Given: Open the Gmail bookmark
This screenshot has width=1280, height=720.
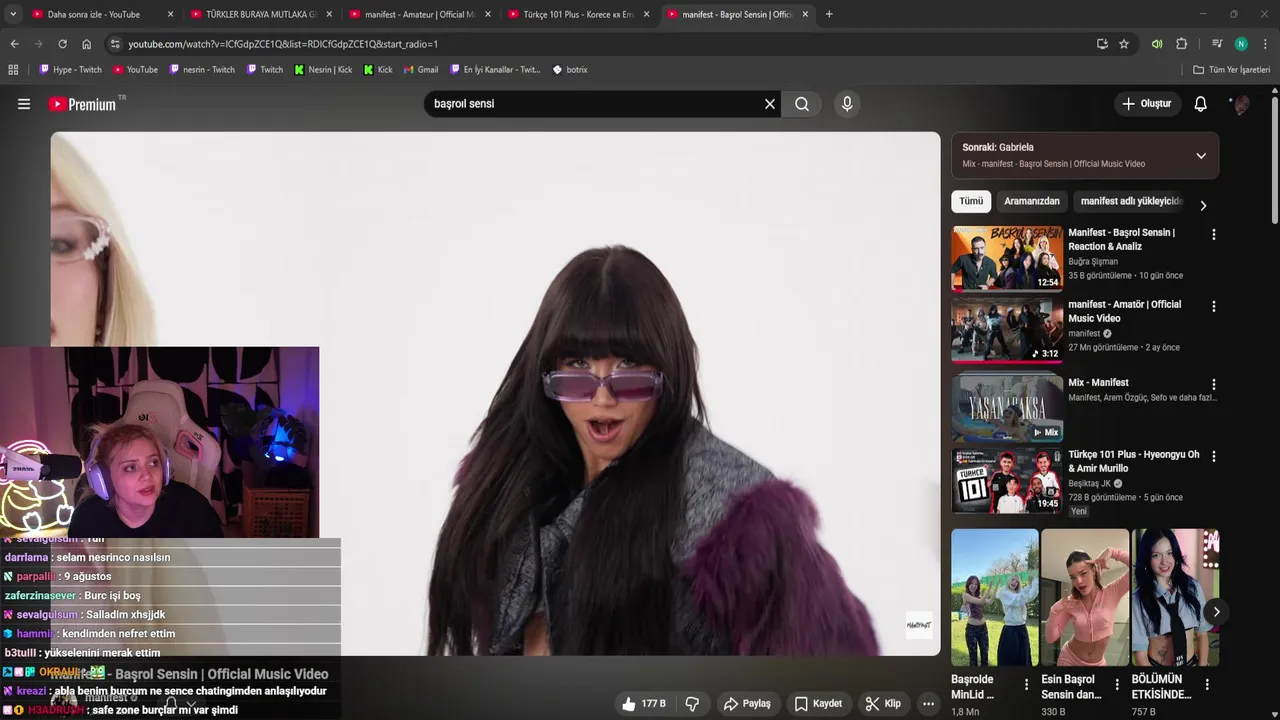Looking at the screenshot, I should pos(420,70).
